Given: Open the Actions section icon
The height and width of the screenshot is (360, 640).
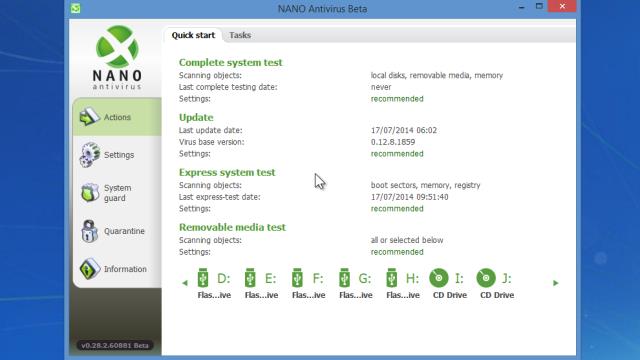Looking at the screenshot, I should [89, 117].
